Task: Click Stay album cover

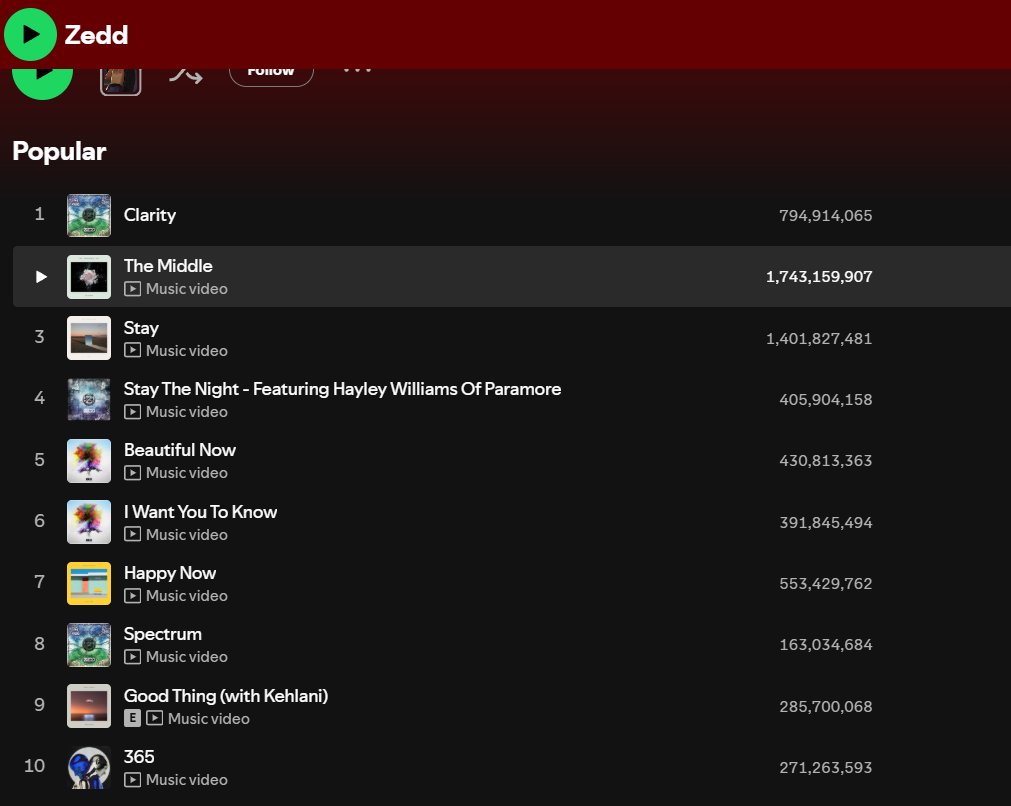Action: (x=89, y=338)
